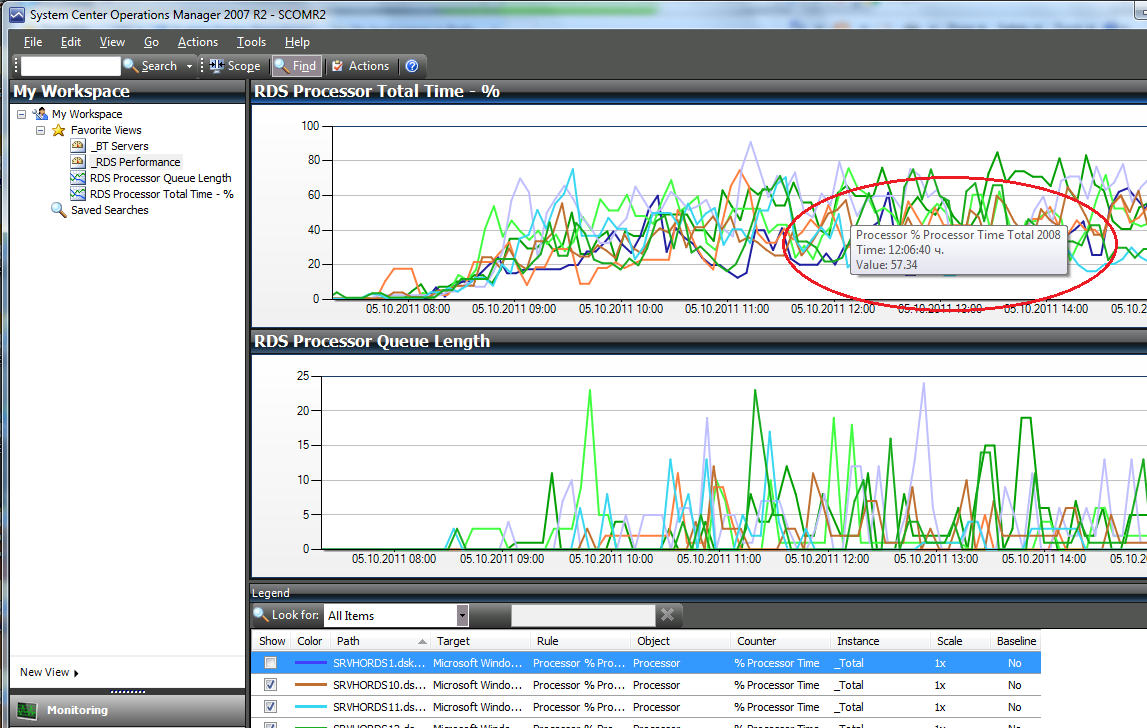This screenshot has height=728, width=1147.
Task: Open the Look for All Items dropdown
Action: click(462, 615)
